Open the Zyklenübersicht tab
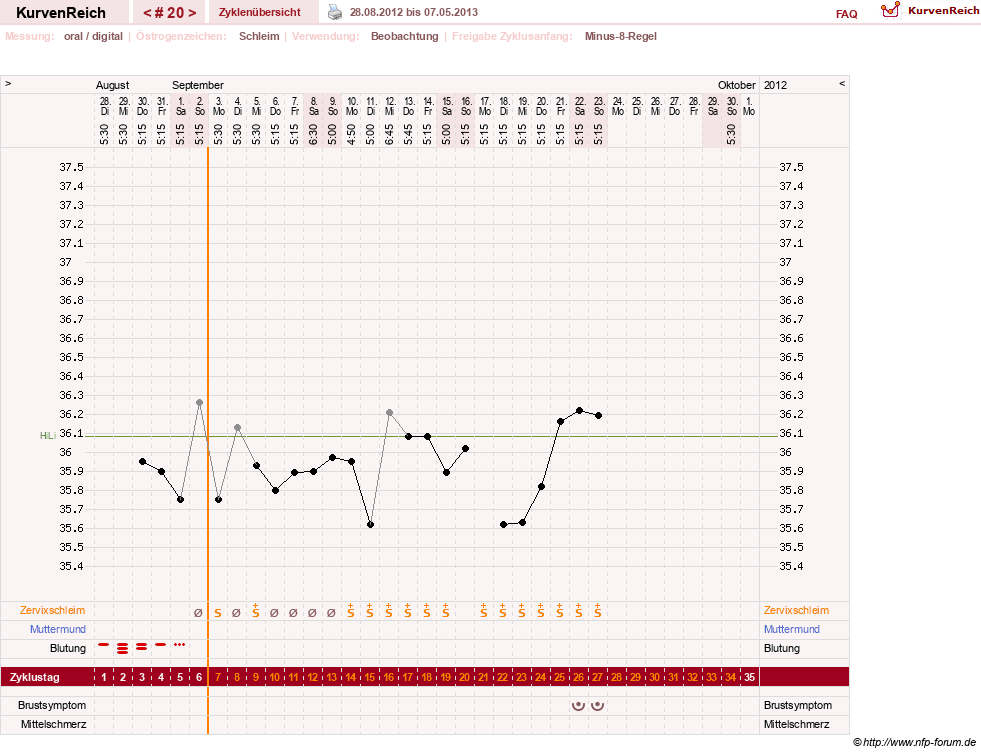This screenshot has width=981, height=754. click(260, 13)
